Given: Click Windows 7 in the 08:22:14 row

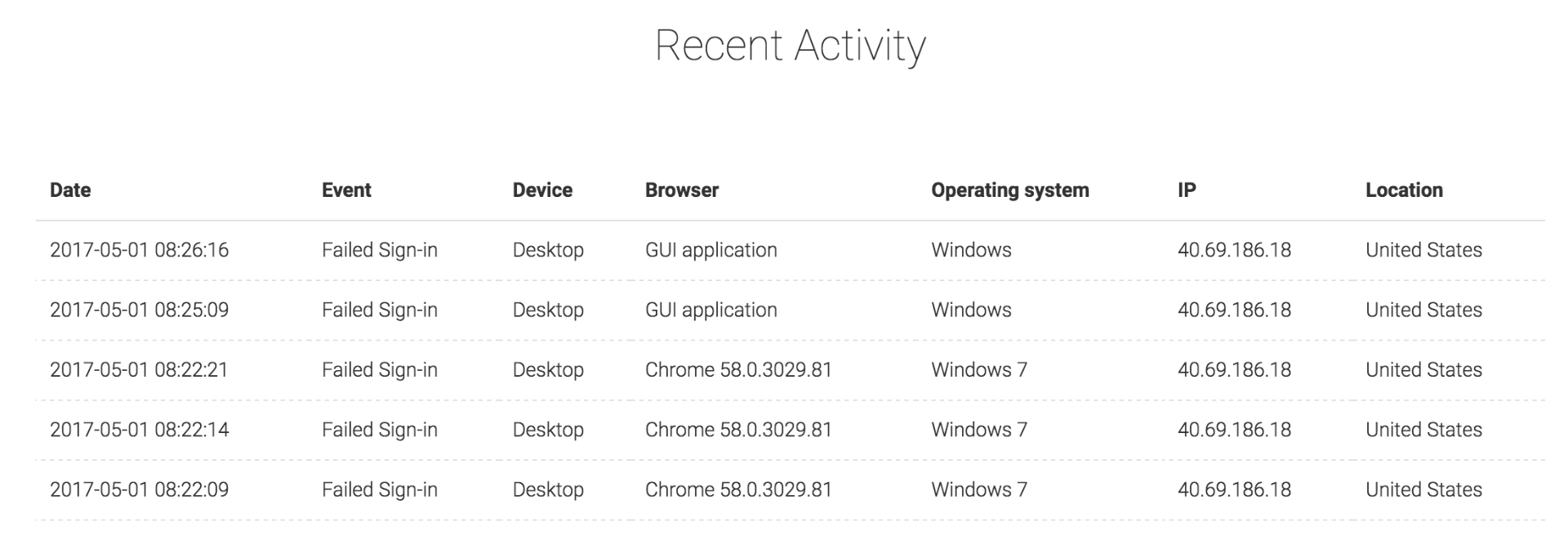Looking at the screenshot, I should click(978, 430).
